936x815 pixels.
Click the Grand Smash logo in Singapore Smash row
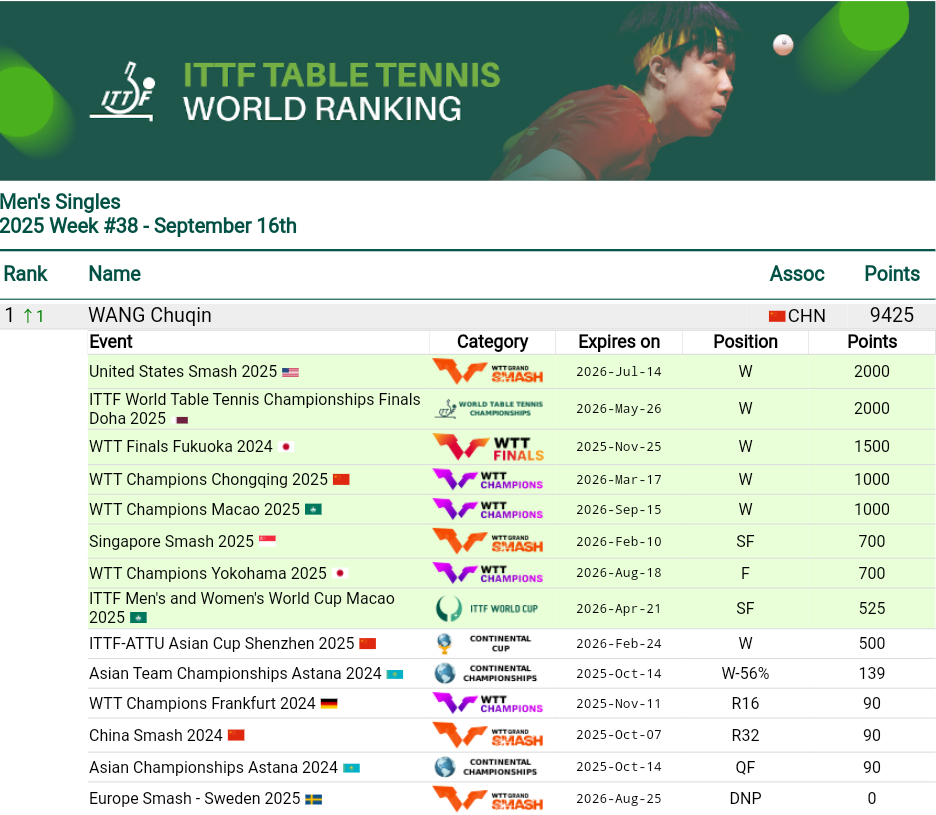[x=488, y=542]
